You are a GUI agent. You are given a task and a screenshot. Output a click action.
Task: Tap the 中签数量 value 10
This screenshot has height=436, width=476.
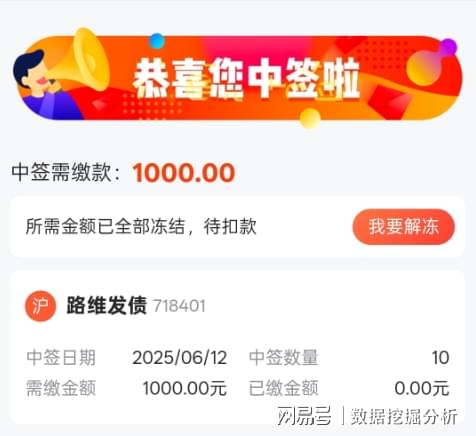pyautogui.click(x=440, y=358)
